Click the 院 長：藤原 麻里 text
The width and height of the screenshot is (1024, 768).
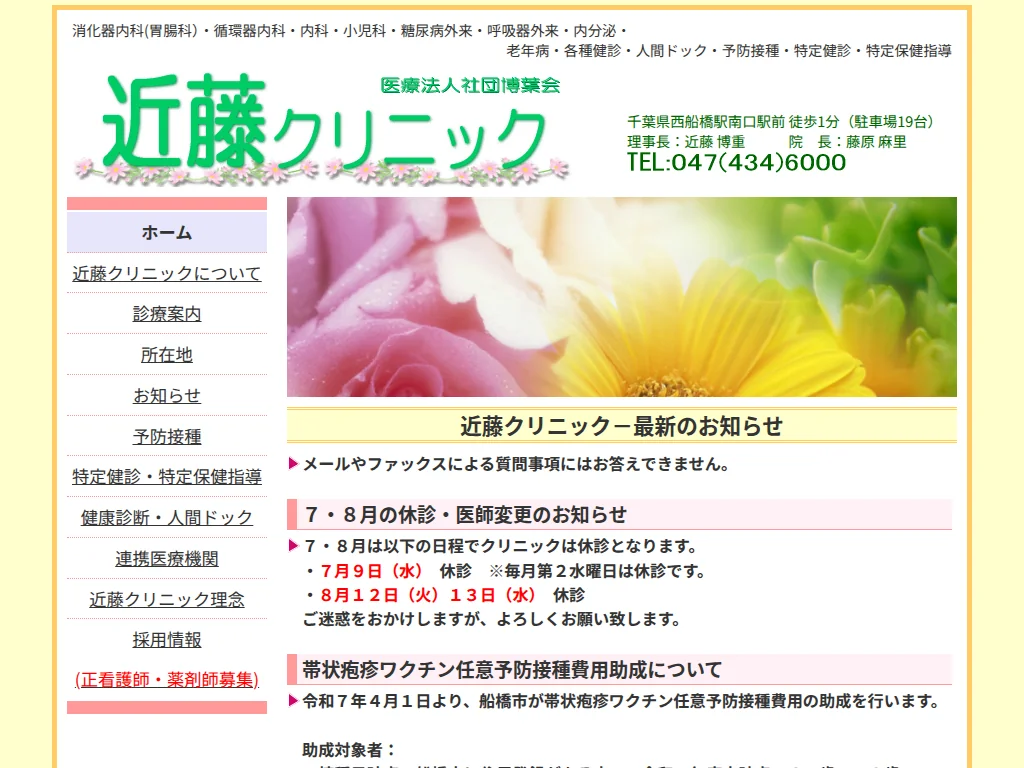click(848, 142)
